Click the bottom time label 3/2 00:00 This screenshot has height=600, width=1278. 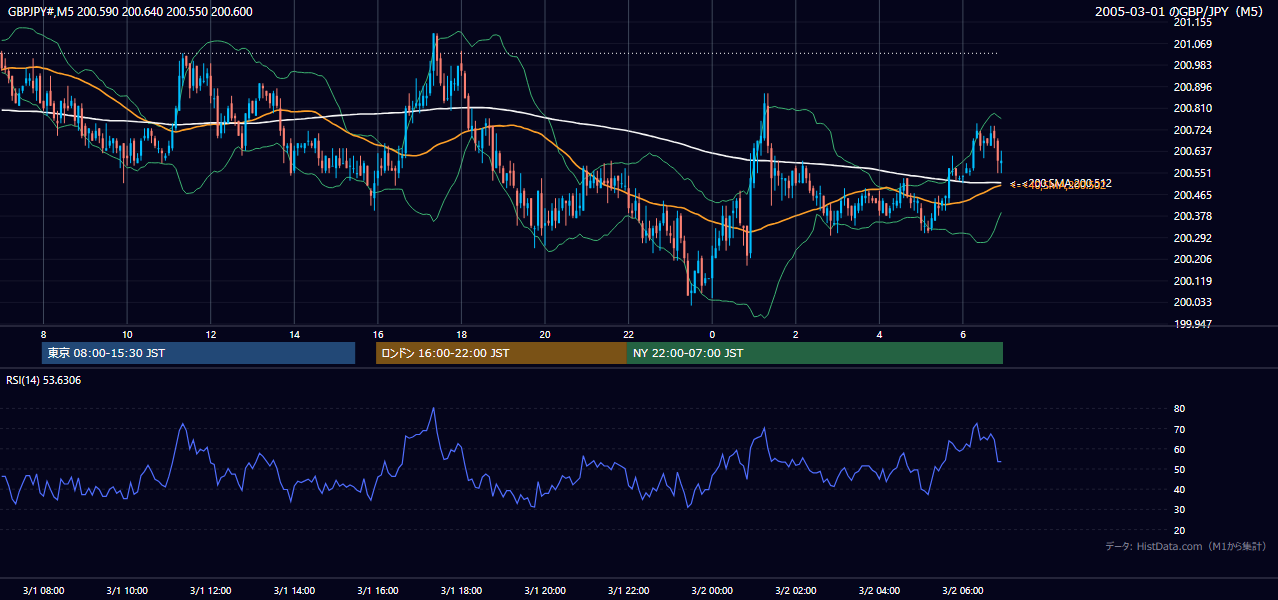pyautogui.click(x=712, y=591)
